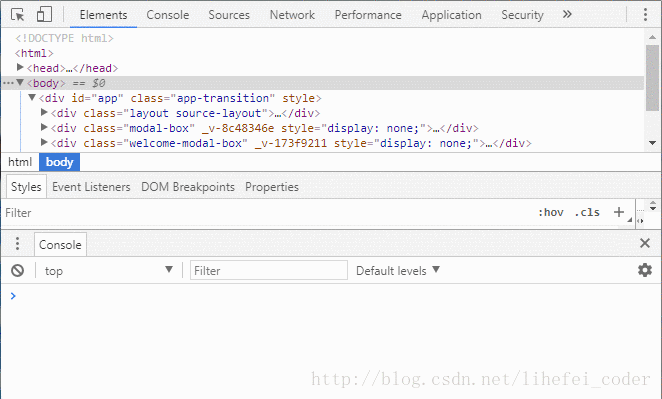662x399 pixels.
Task: Click the console Filter input box
Action: point(269,270)
